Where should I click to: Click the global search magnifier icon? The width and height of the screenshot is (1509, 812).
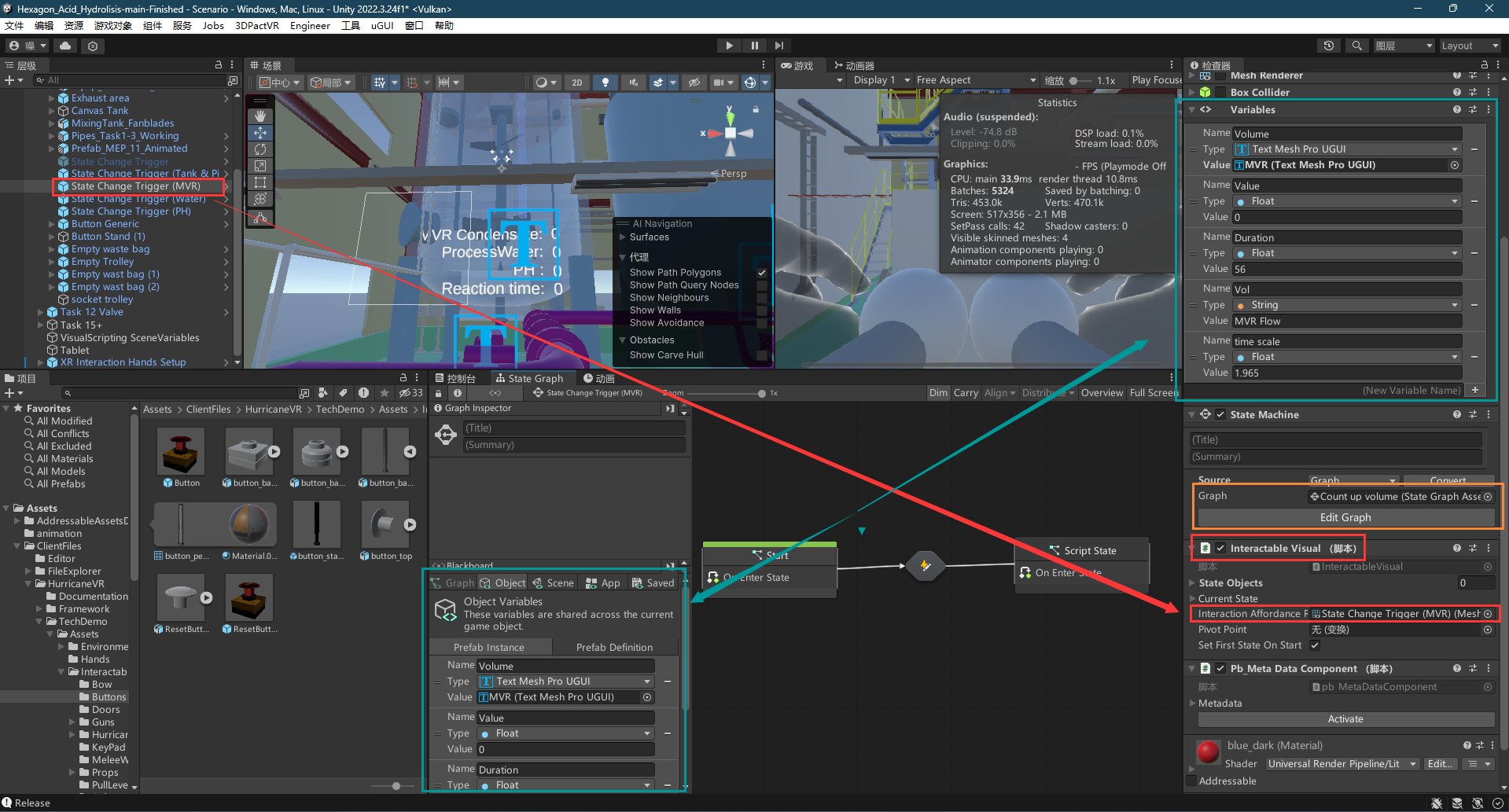[1356, 46]
